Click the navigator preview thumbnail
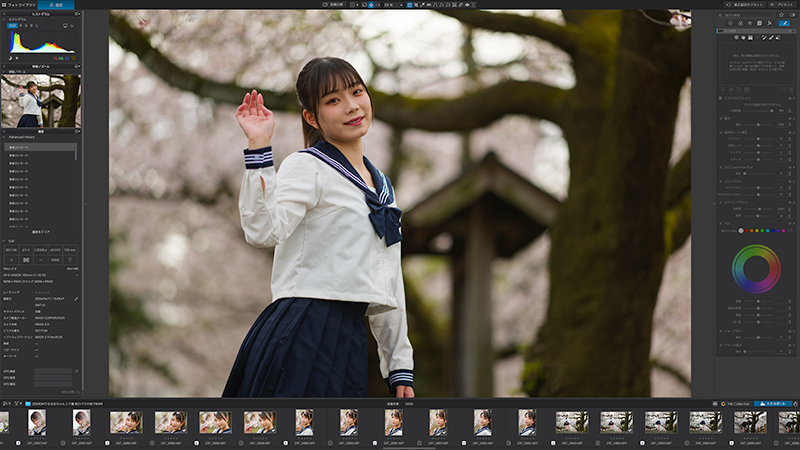Screen dimensions: 800x450 41,101
